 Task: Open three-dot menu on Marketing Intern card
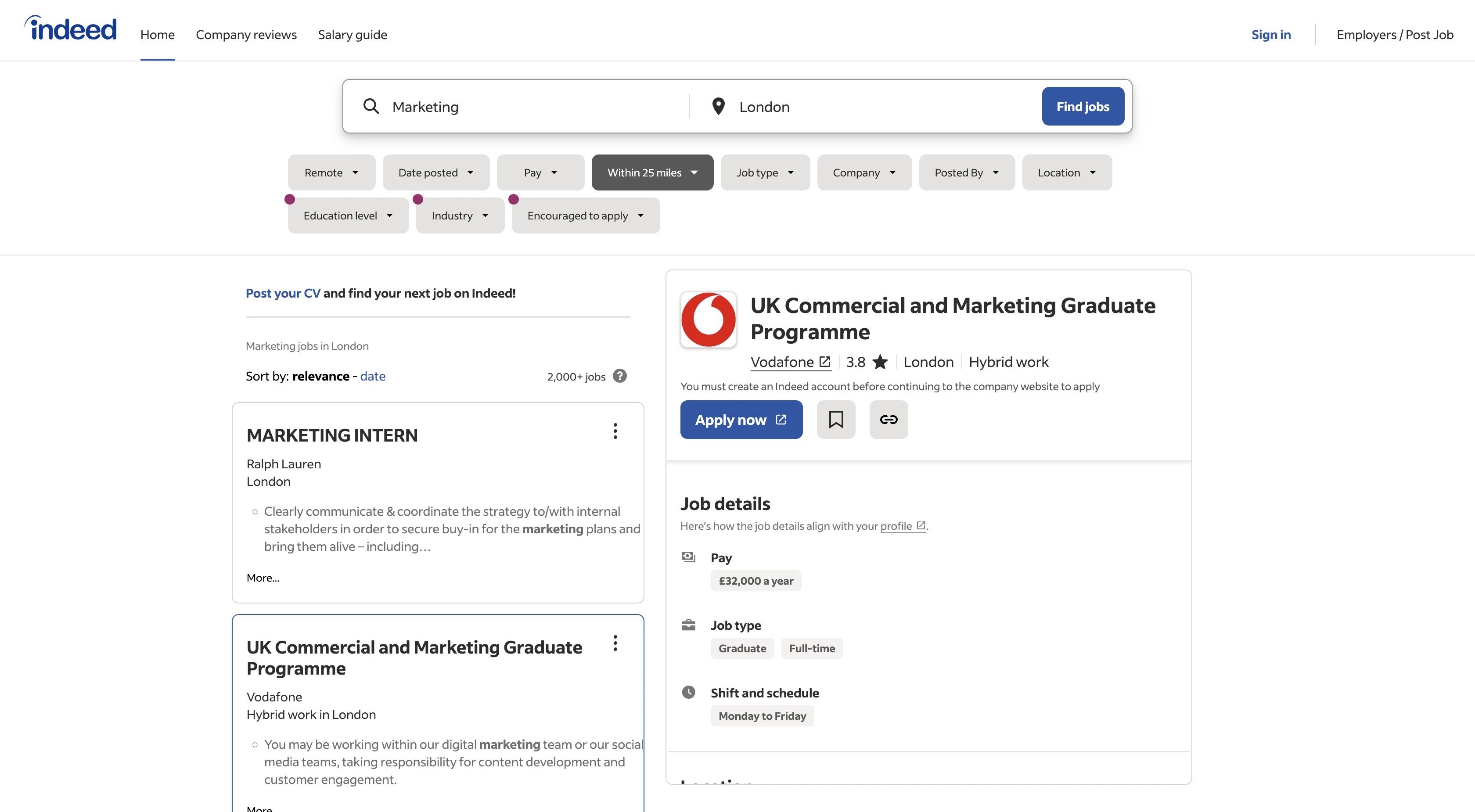click(615, 431)
